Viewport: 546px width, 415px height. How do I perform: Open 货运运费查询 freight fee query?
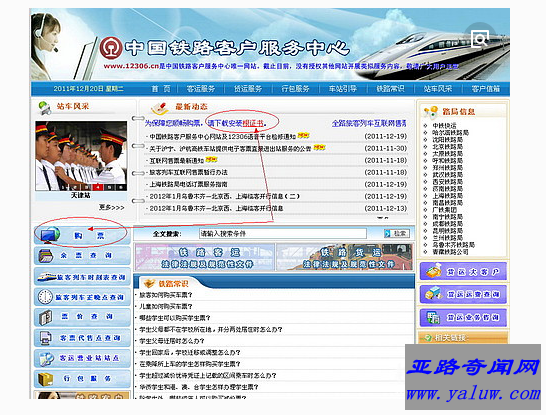[463, 295]
